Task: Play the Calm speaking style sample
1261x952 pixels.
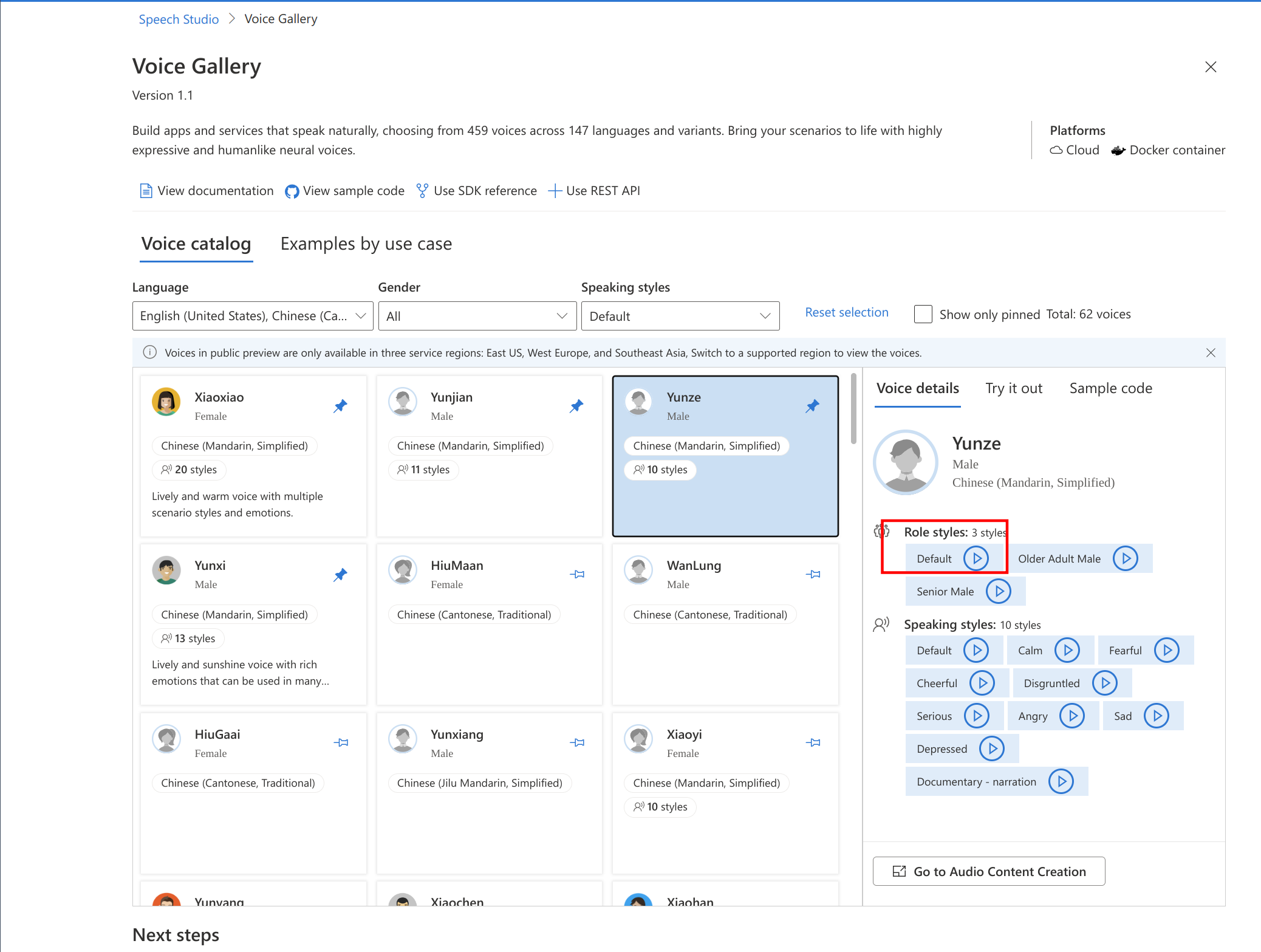Action: 1067,650
